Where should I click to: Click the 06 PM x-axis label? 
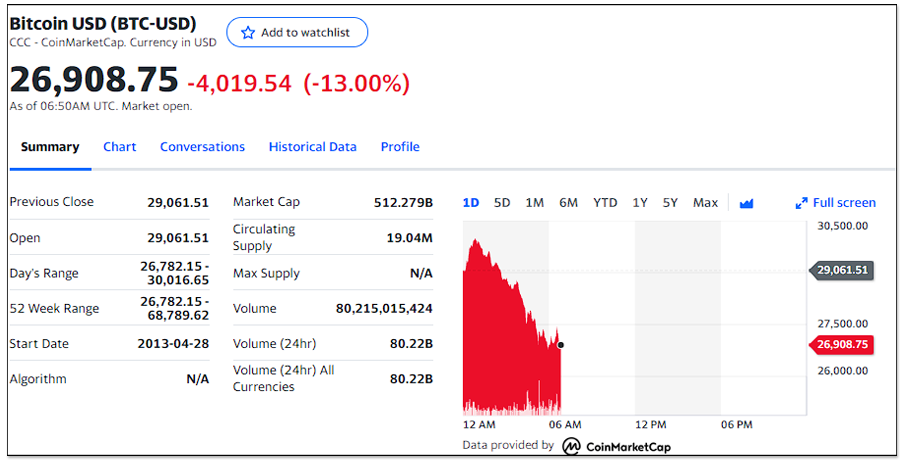click(x=737, y=425)
